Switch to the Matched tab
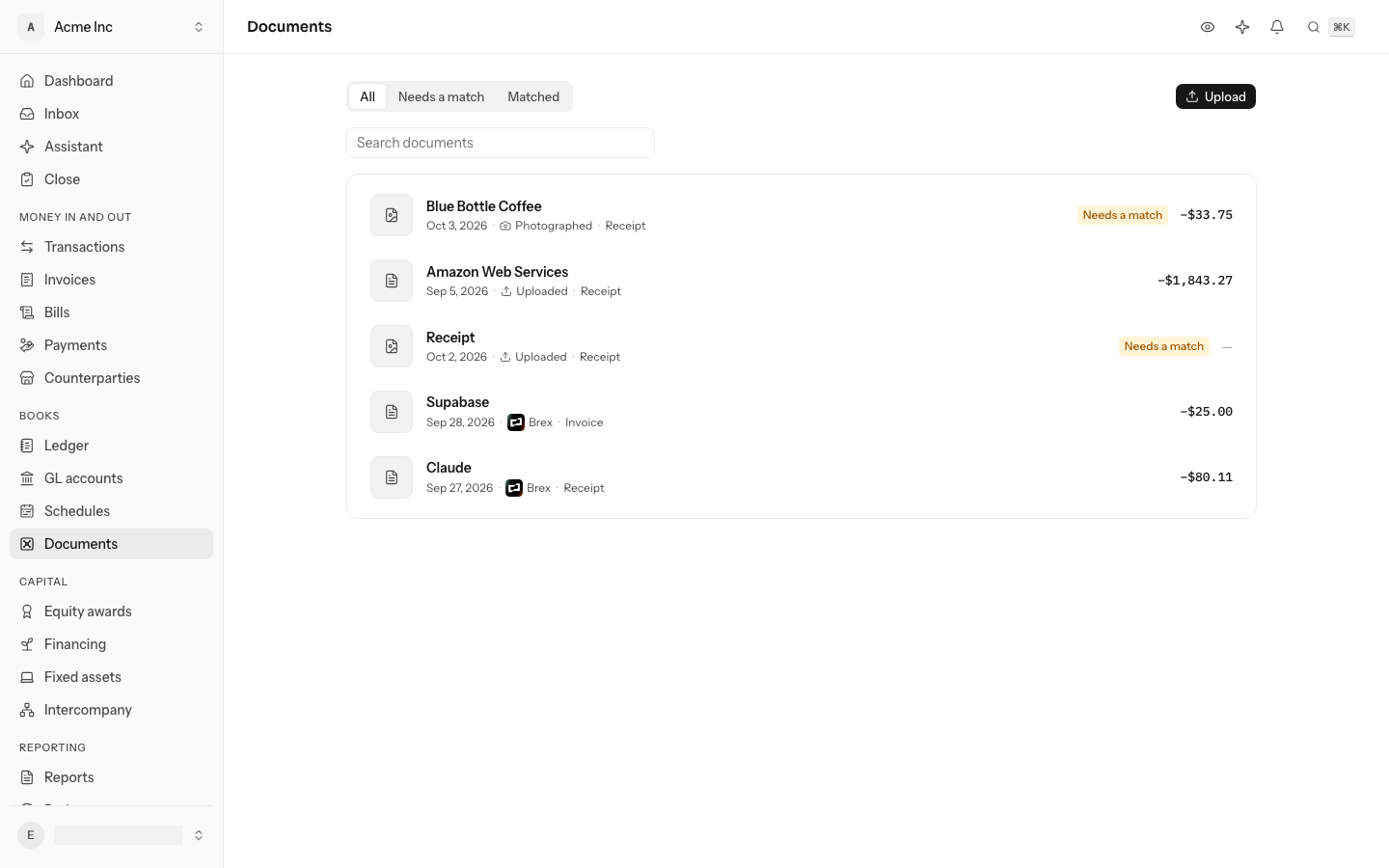 pos(533,96)
